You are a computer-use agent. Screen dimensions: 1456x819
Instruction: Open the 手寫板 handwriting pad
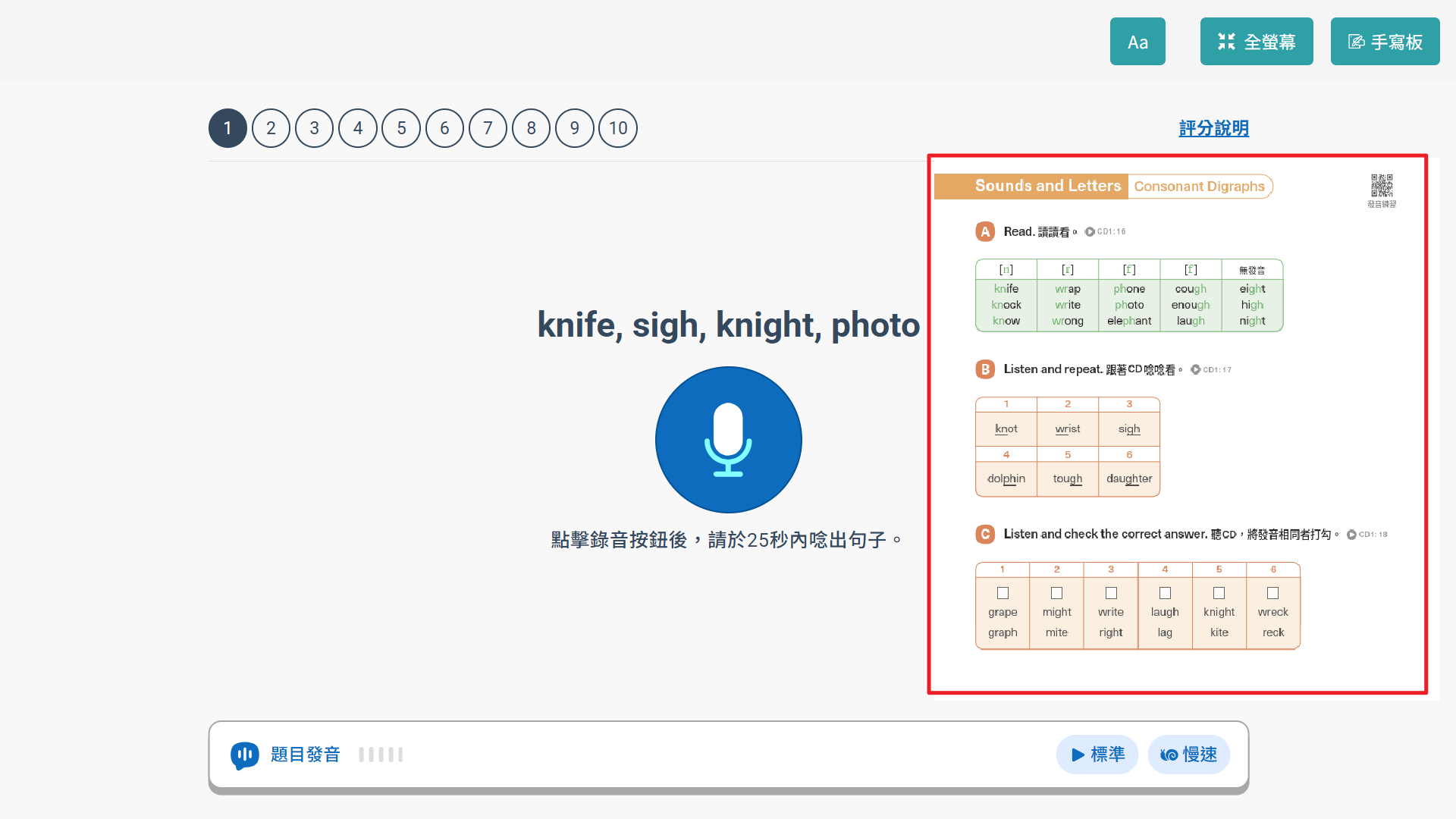pos(1385,42)
